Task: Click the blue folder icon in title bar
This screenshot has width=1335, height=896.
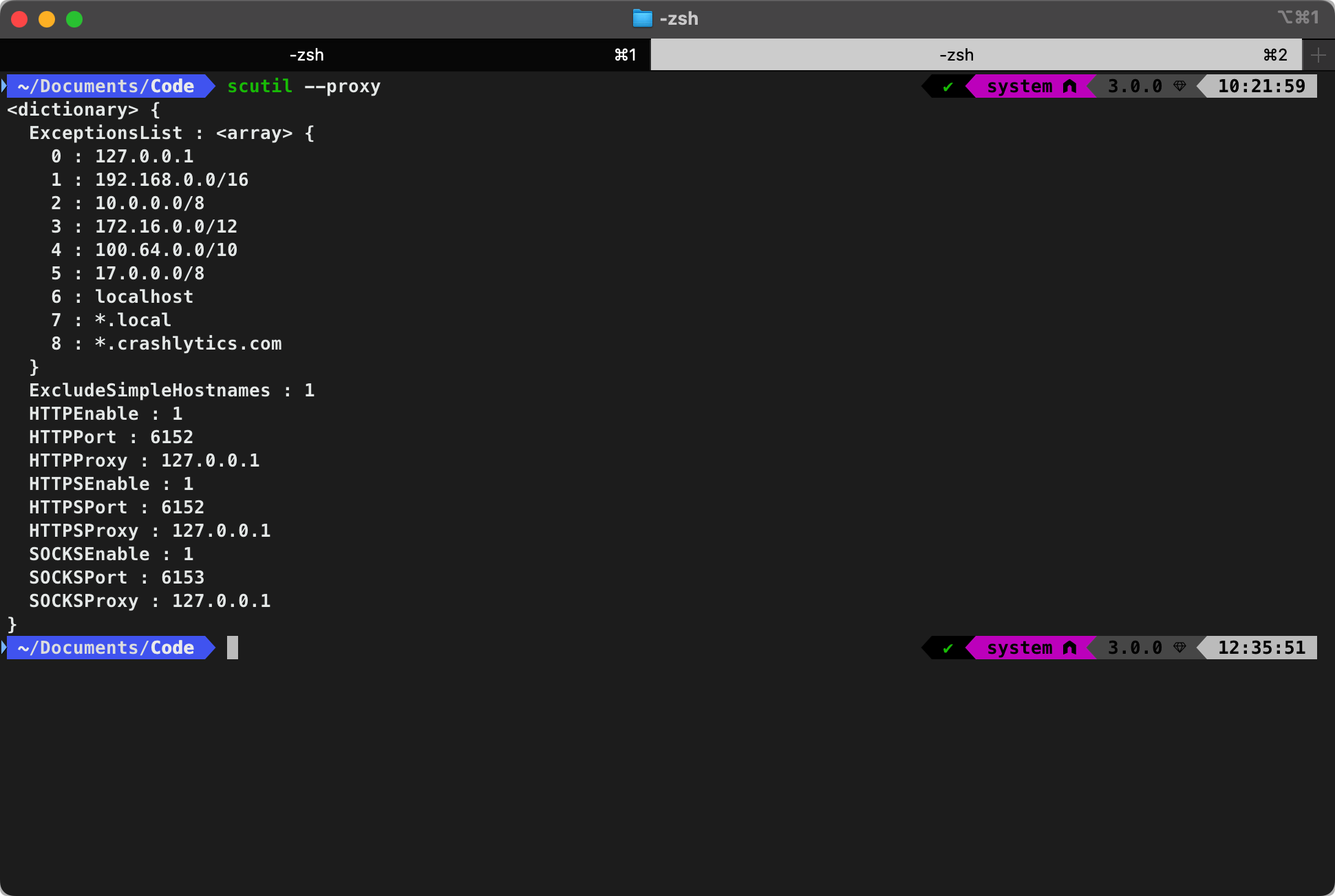Action: [641, 19]
